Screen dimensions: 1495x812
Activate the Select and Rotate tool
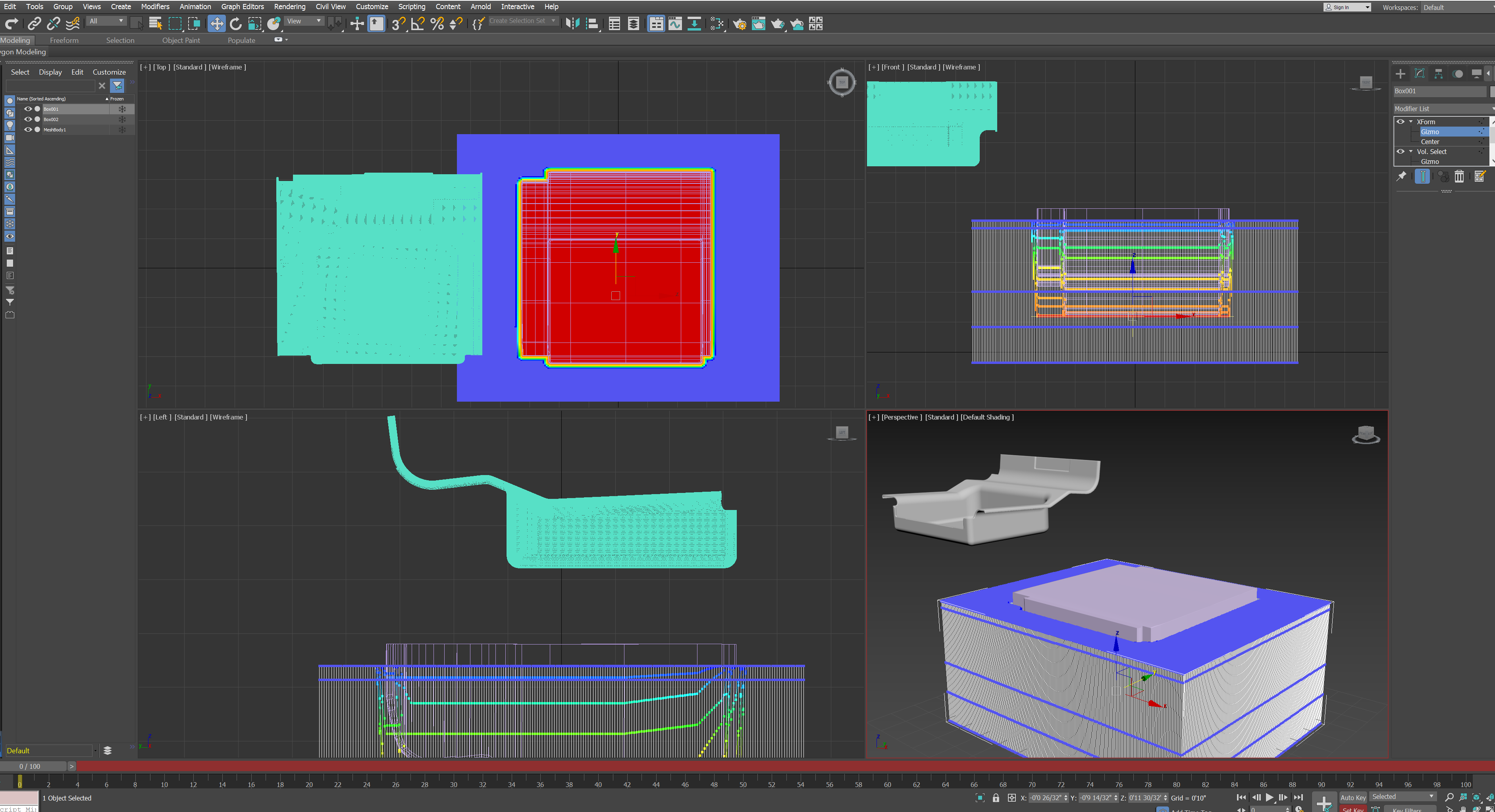coord(236,23)
